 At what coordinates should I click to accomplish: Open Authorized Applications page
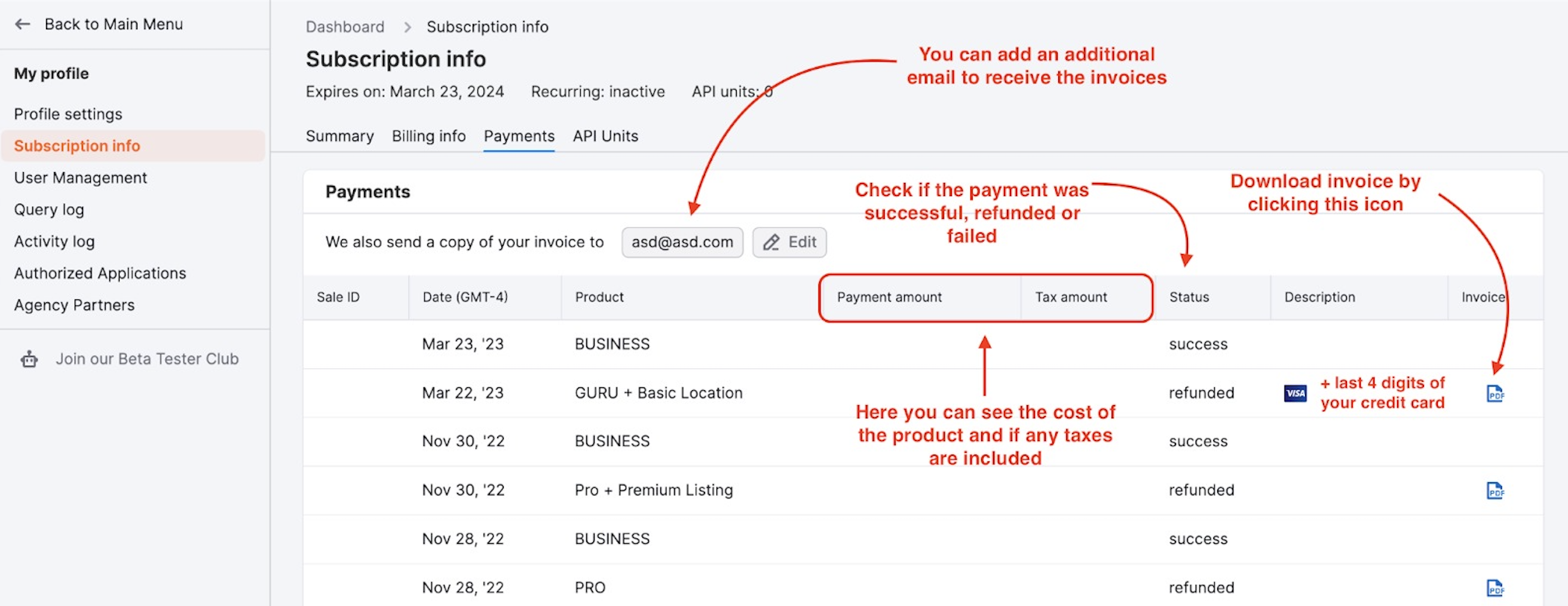100,274
